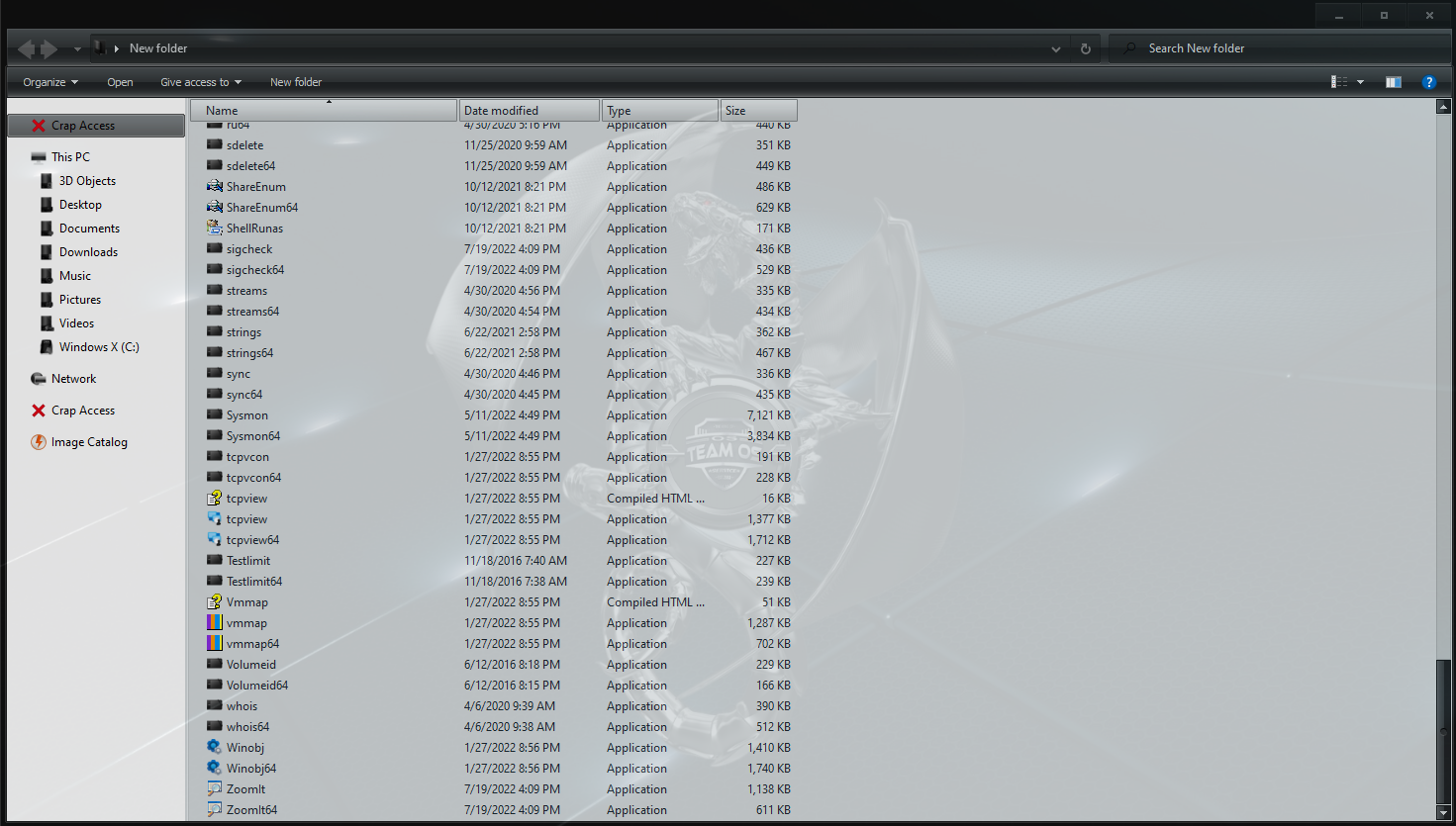Click the sdelete file icon
This screenshot has width=1456, height=826.
point(214,144)
